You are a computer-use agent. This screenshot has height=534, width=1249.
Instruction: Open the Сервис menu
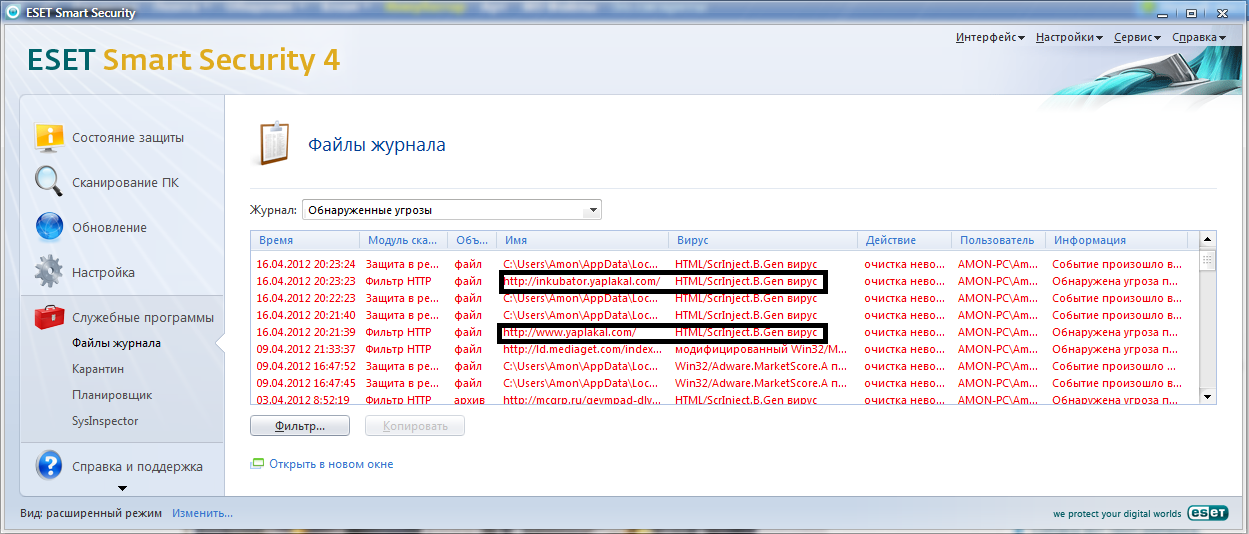[1137, 37]
